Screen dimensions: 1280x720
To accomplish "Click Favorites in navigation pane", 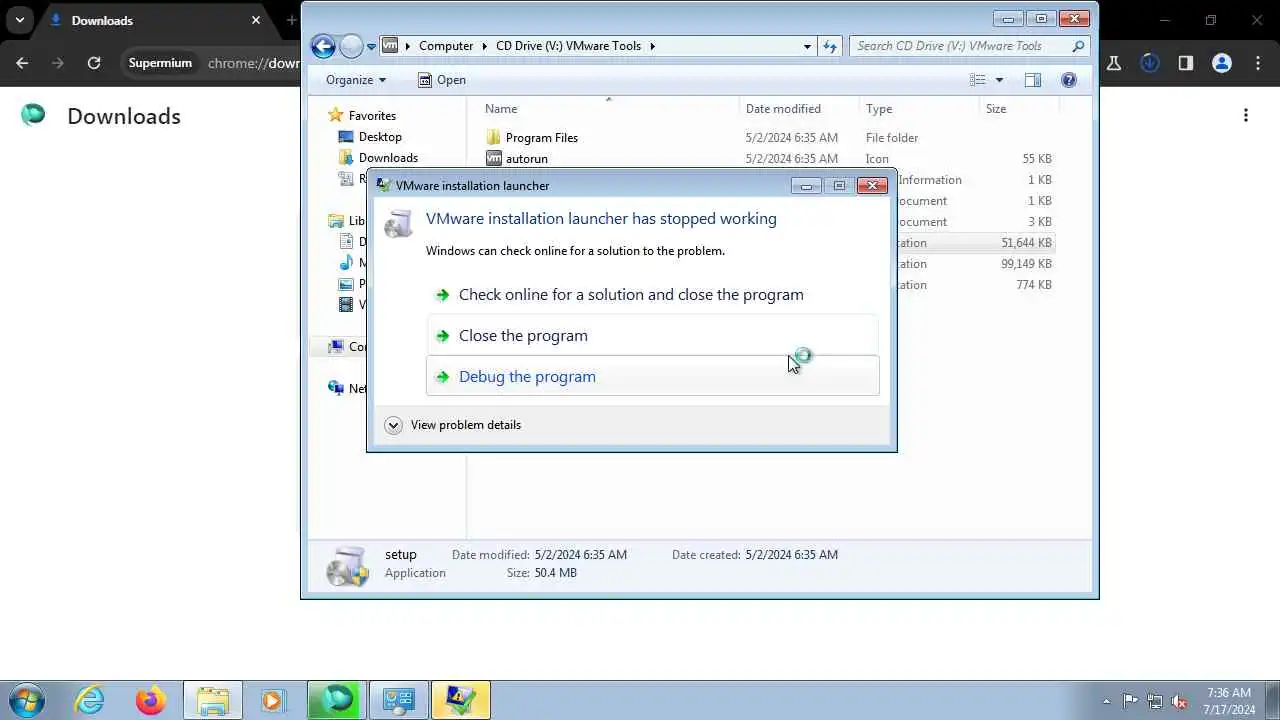I will point(362,116).
